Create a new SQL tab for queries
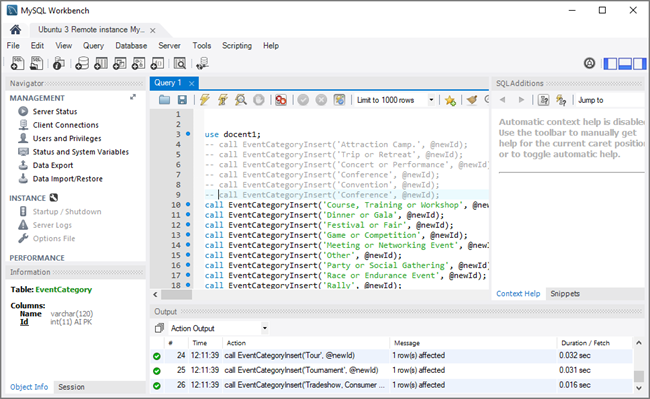 (17, 63)
